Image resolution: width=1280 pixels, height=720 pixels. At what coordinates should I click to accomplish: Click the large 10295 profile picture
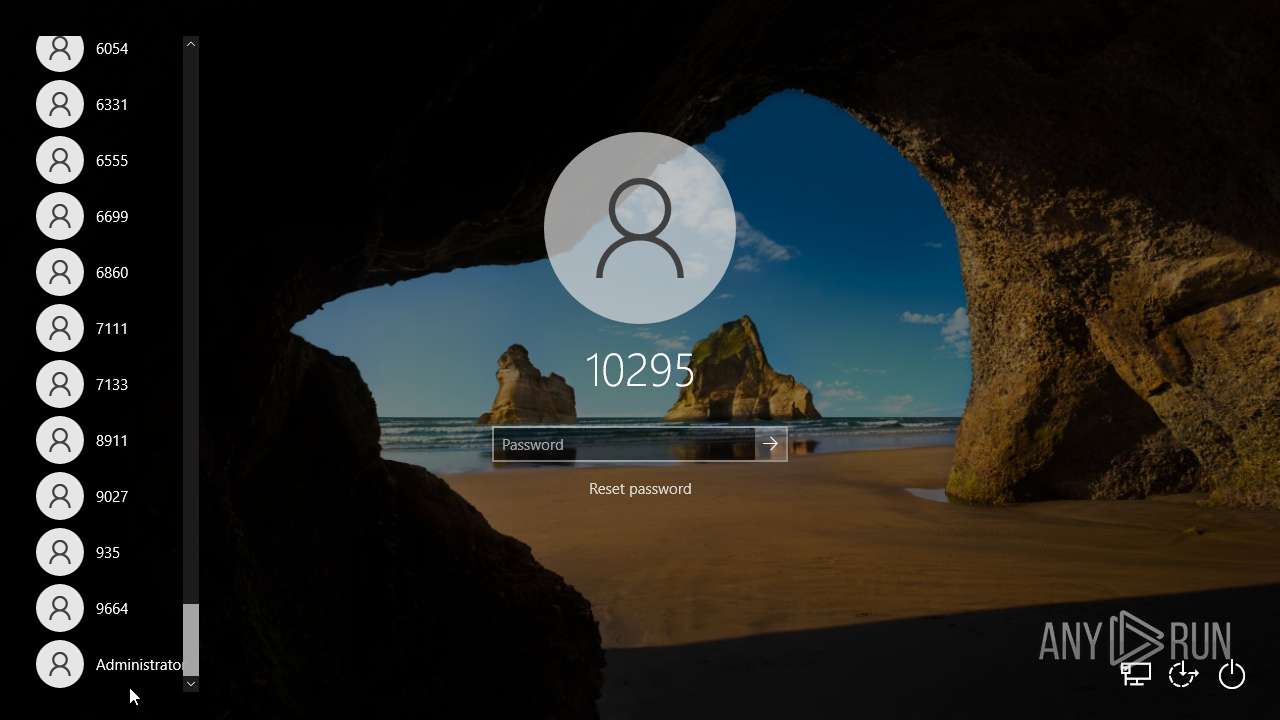640,228
